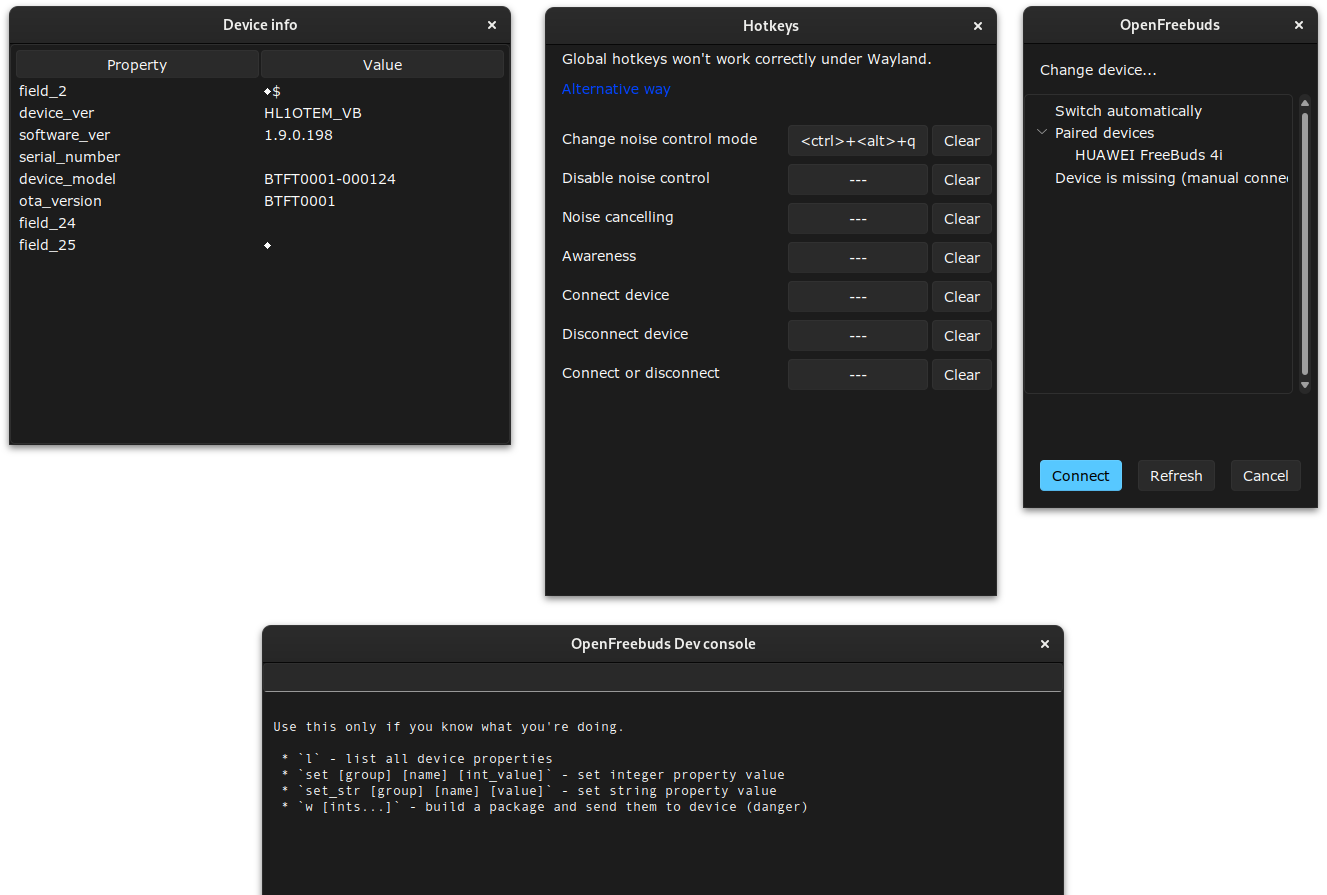Image resolution: width=1327 pixels, height=895 pixels.
Task: Set hotkey for Disconnect device
Action: pyautogui.click(x=858, y=336)
